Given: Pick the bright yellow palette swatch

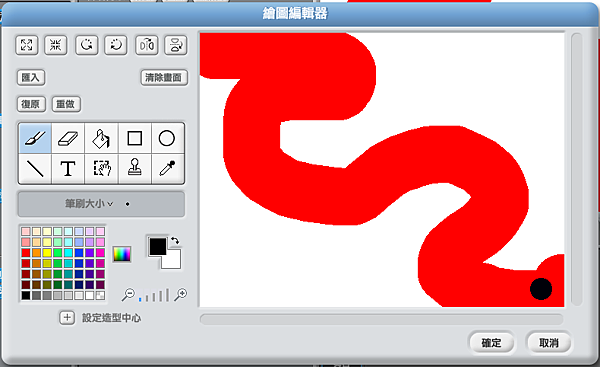Looking at the screenshot, I should (47, 253).
